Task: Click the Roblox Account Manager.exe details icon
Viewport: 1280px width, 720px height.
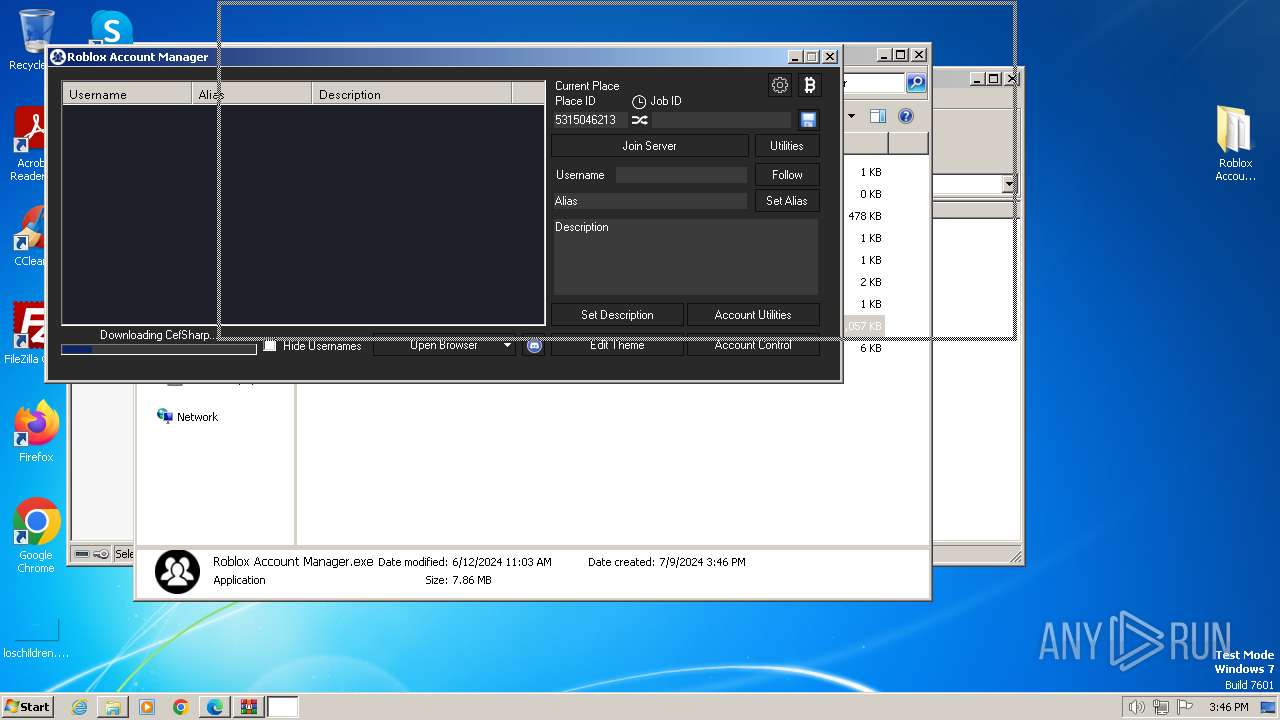Action: [177, 571]
